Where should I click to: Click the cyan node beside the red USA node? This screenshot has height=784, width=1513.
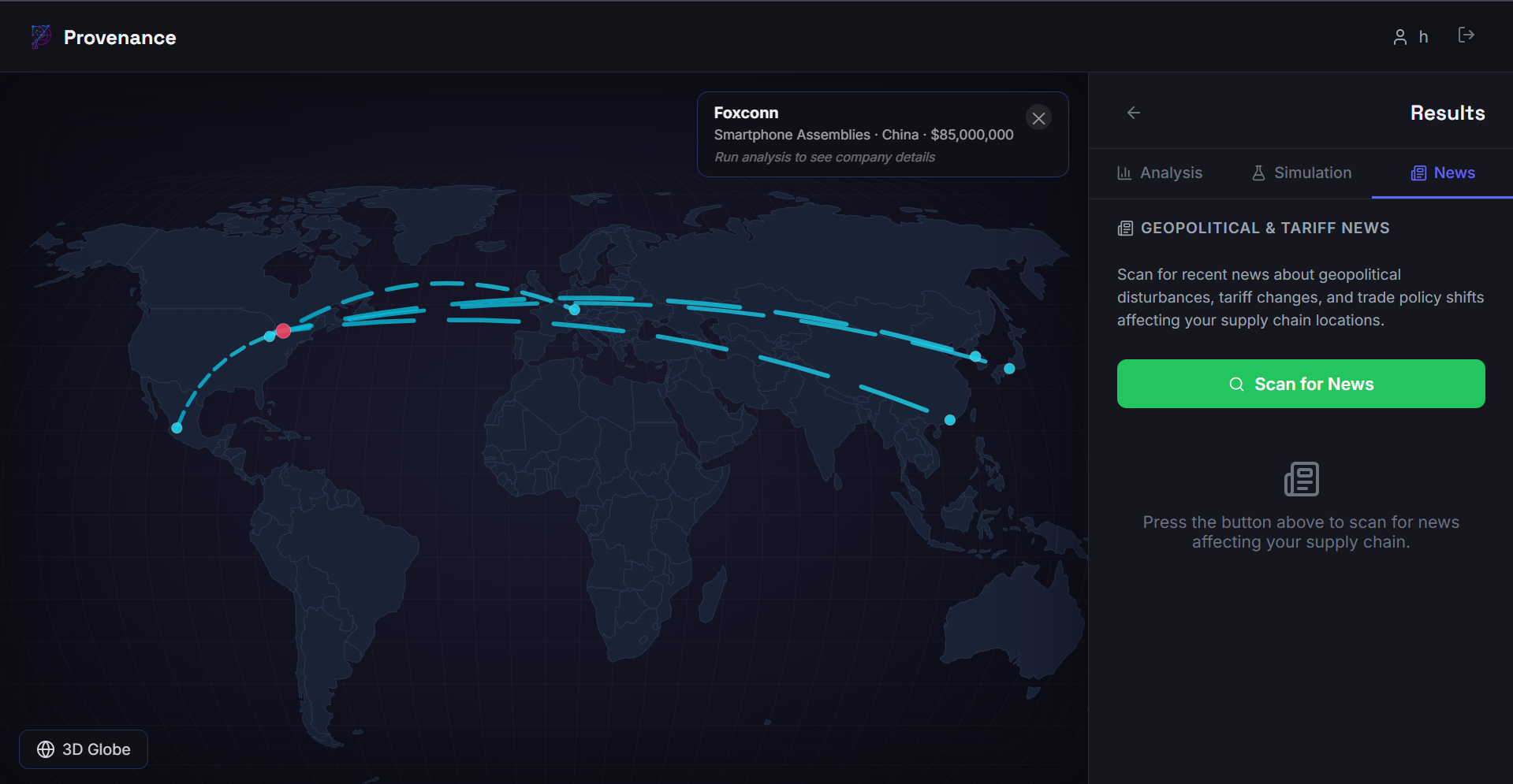point(270,336)
